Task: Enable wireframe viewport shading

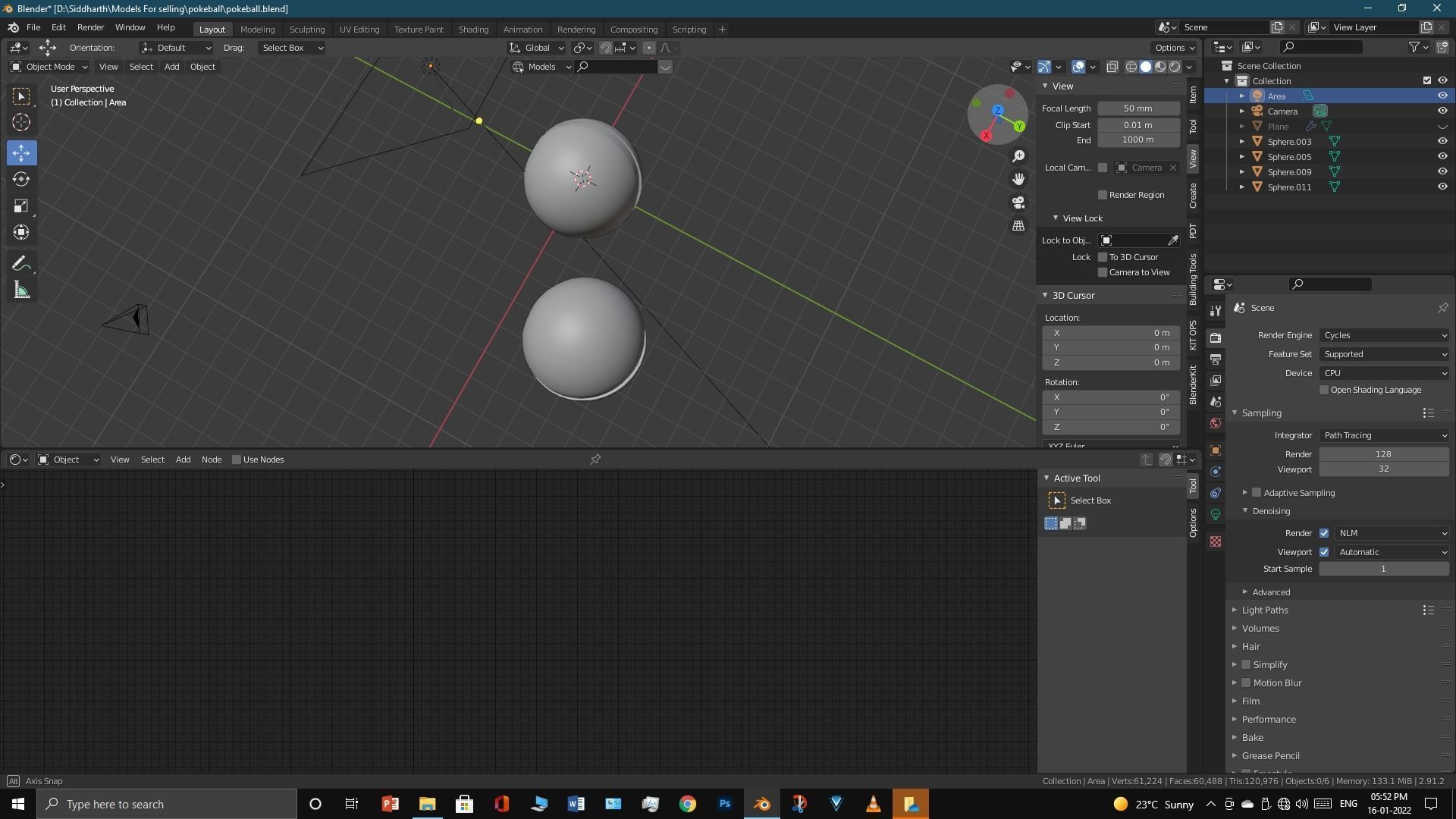Action: click(1131, 67)
